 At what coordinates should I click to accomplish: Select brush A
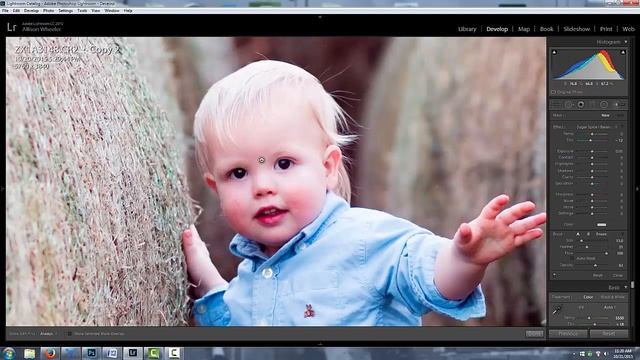point(578,234)
